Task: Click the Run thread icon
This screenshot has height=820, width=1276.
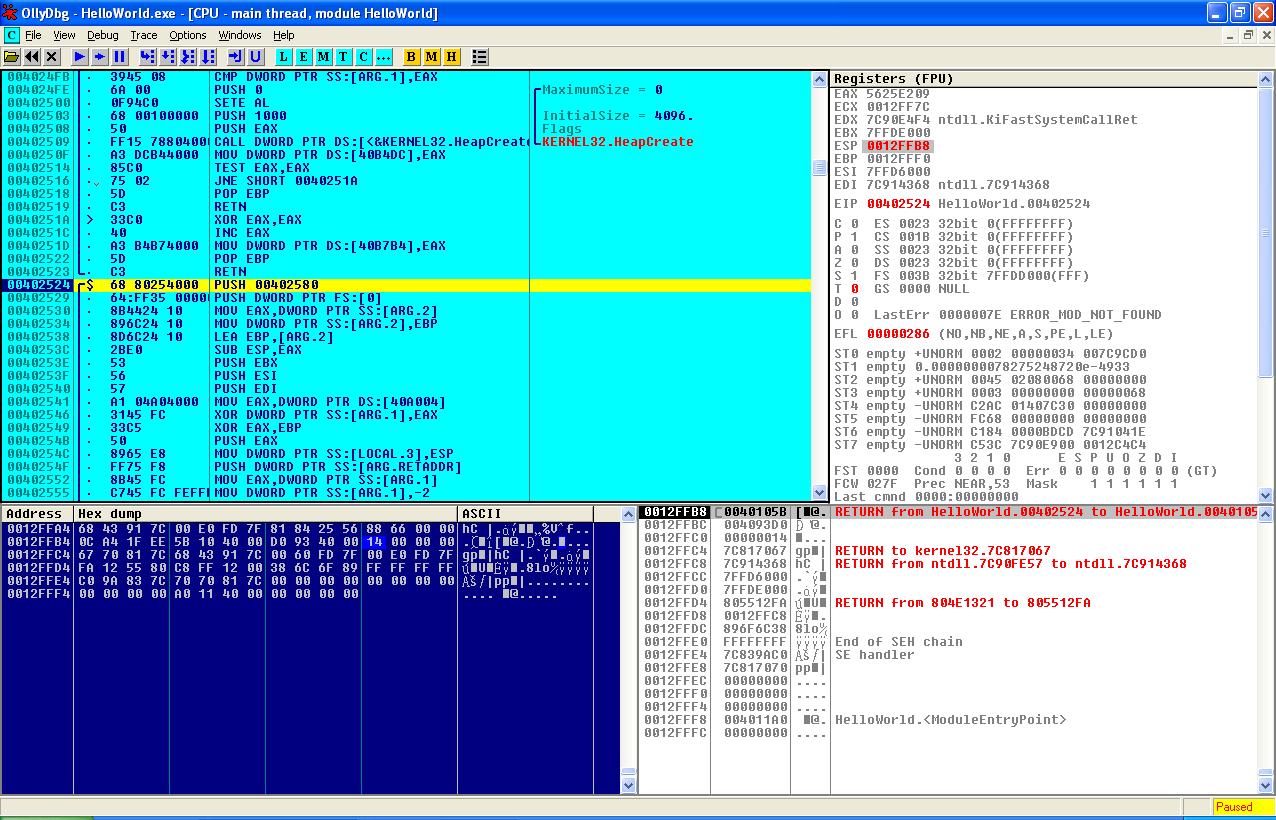Action: click(100, 57)
